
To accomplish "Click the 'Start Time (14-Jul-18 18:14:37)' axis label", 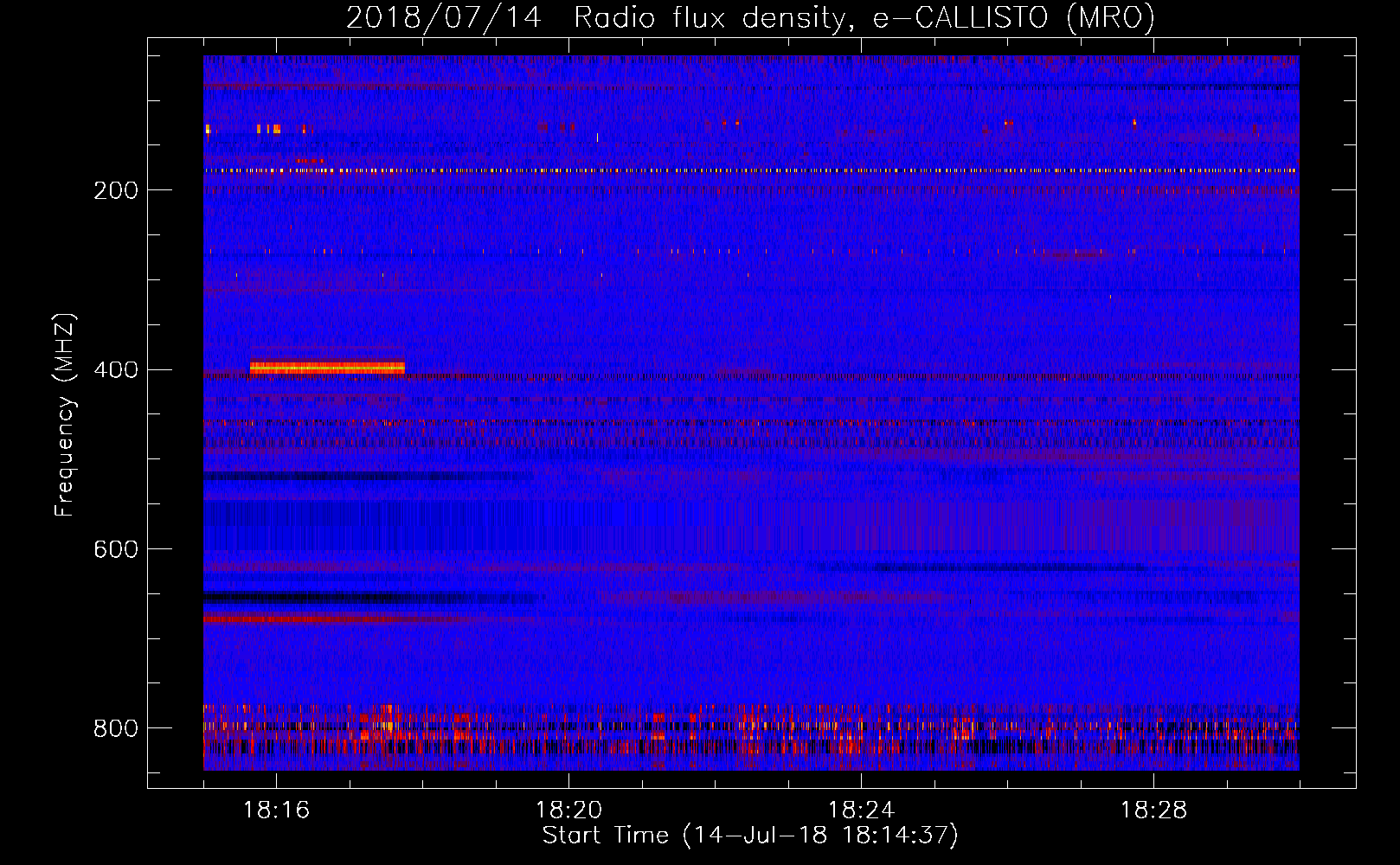I will tap(750, 836).
